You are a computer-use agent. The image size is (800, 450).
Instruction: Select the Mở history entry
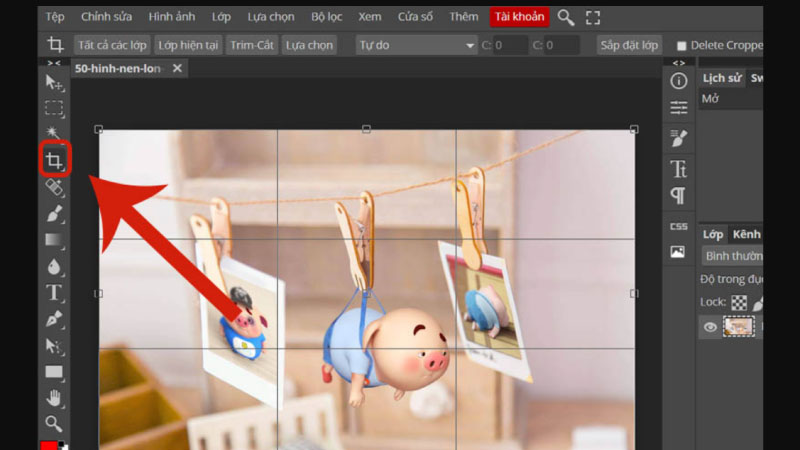(731, 99)
